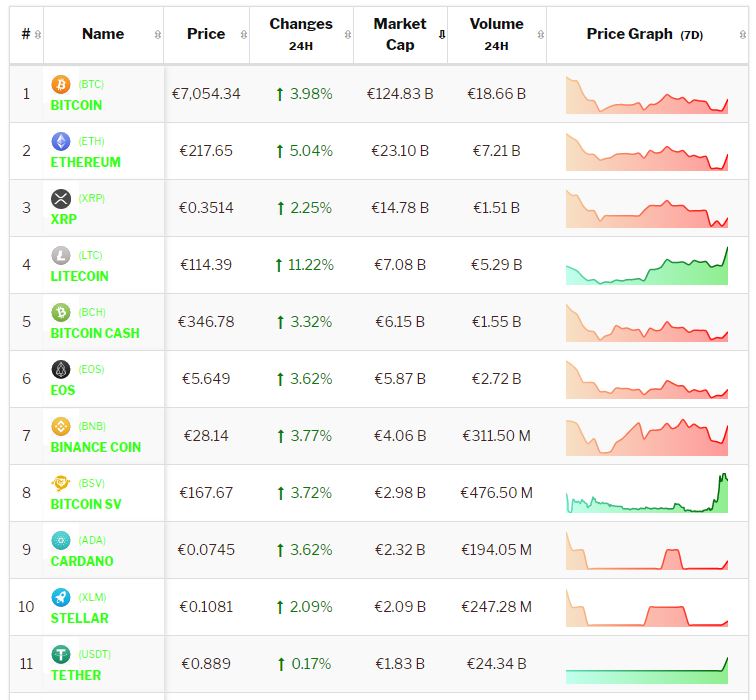
Task: Click the EOS coin logo icon
Action: tap(61, 369)
